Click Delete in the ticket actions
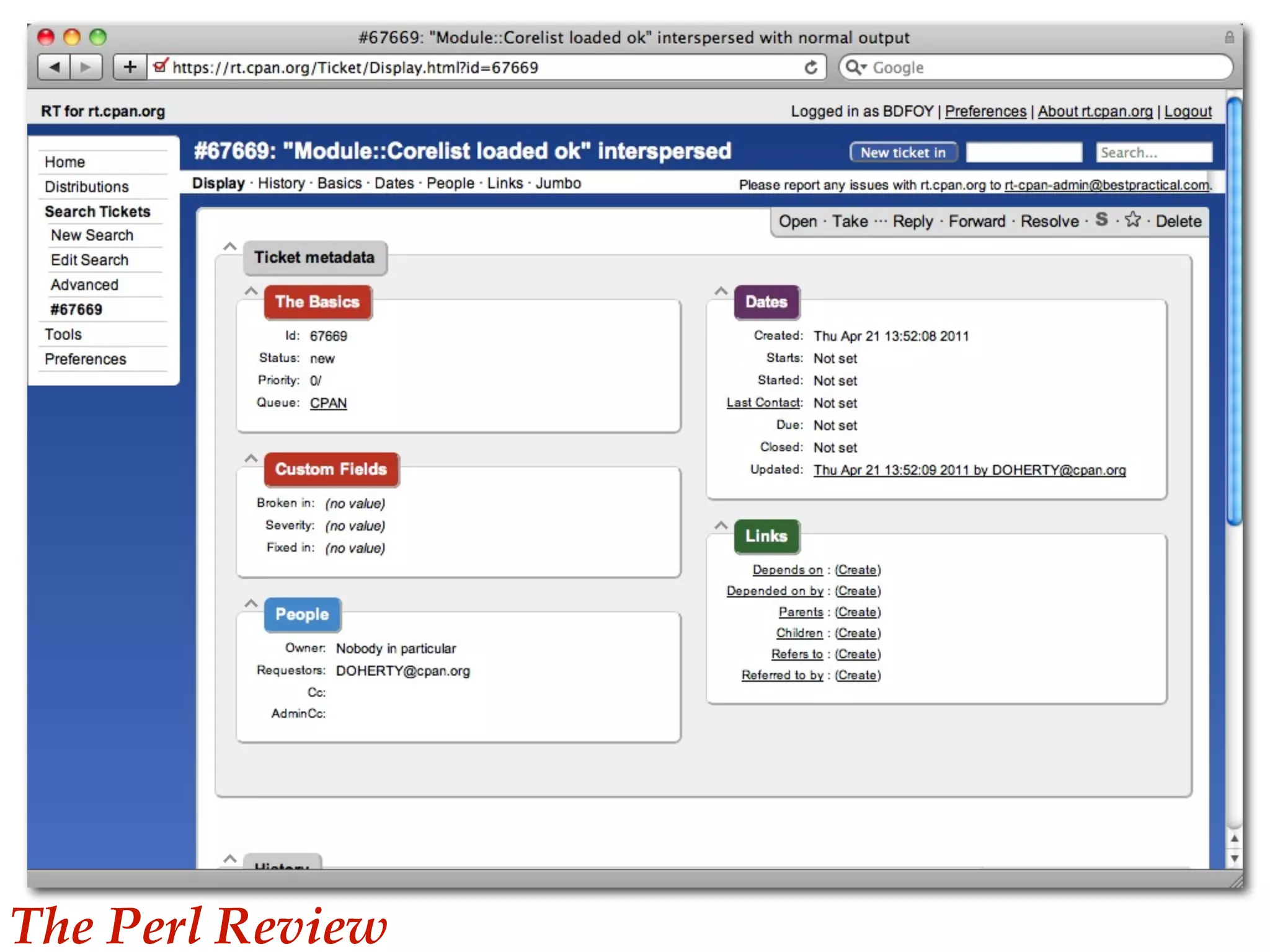The width and height of the screenshot is (1270, 952). pos(1178,221)
